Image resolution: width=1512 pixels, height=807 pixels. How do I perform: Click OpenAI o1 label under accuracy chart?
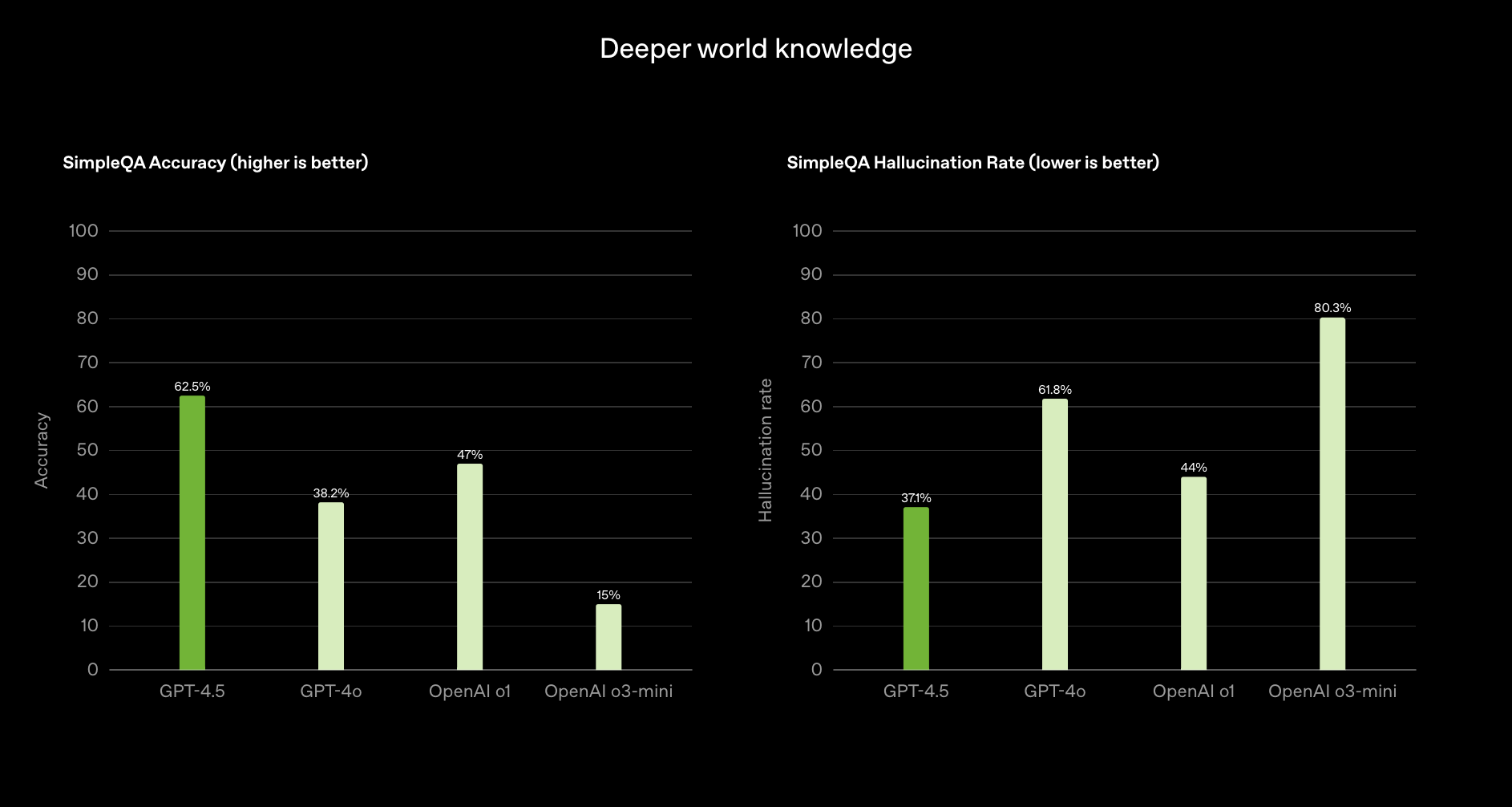470,691
